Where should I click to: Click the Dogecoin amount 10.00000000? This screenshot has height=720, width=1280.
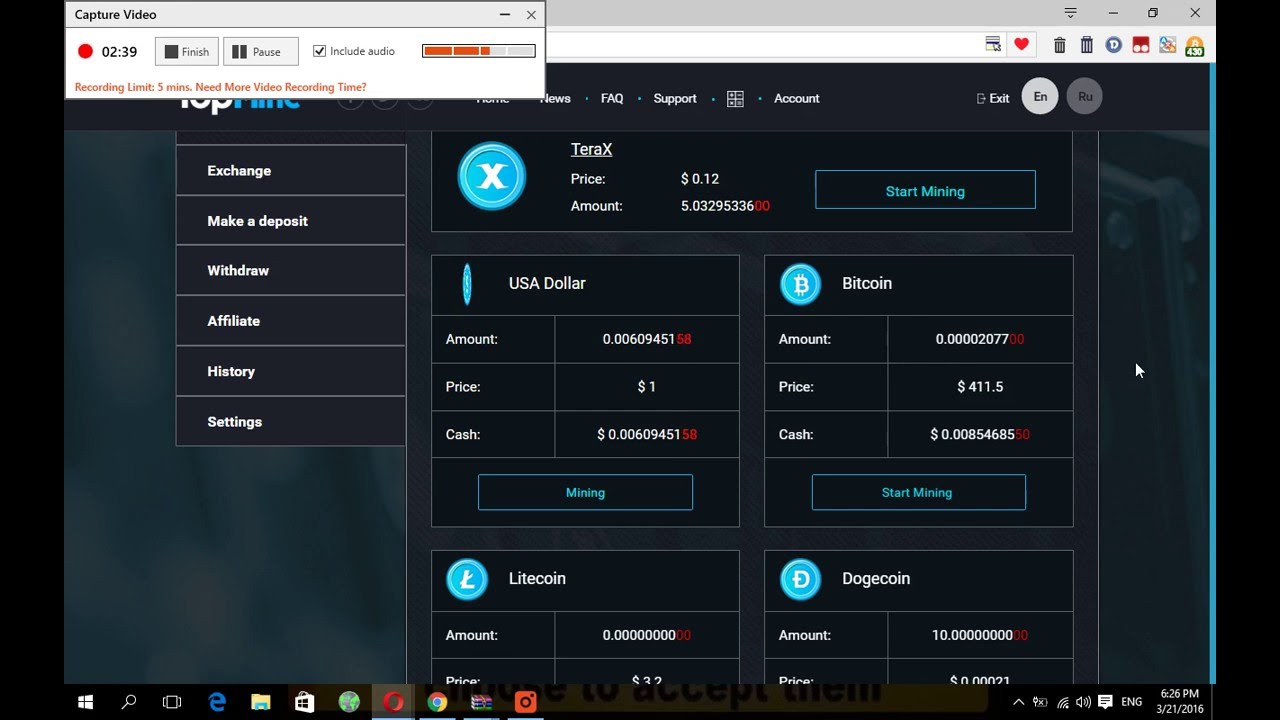(979, 635)
